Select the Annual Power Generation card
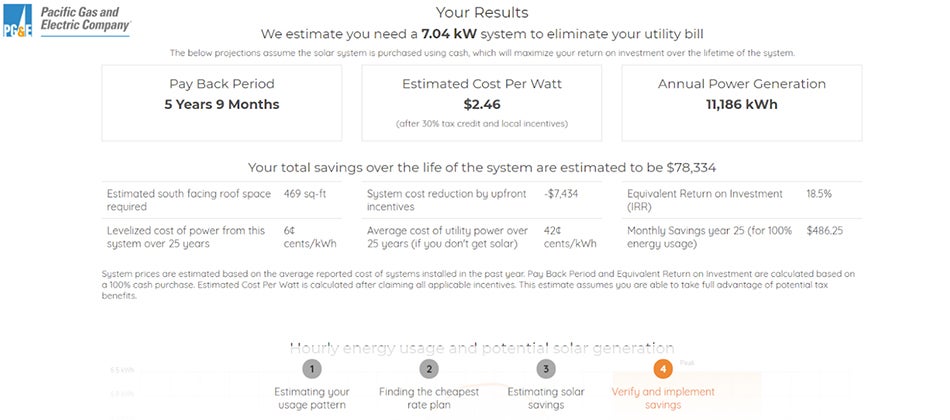 click(x=741, y=102)
